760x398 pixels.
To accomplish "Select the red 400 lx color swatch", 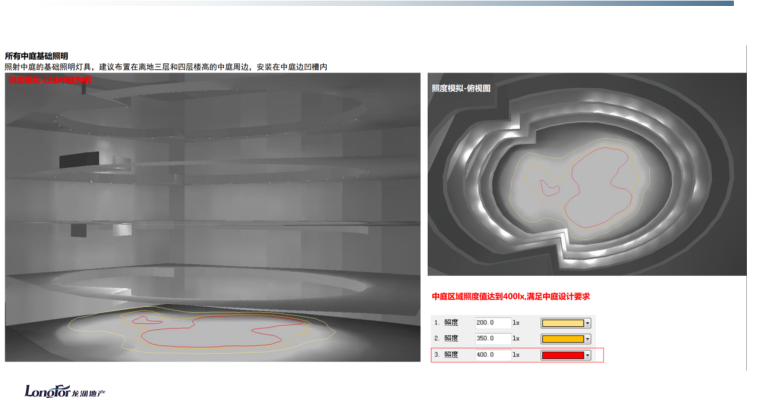I will pyautogui.click(x=563, y=355).
